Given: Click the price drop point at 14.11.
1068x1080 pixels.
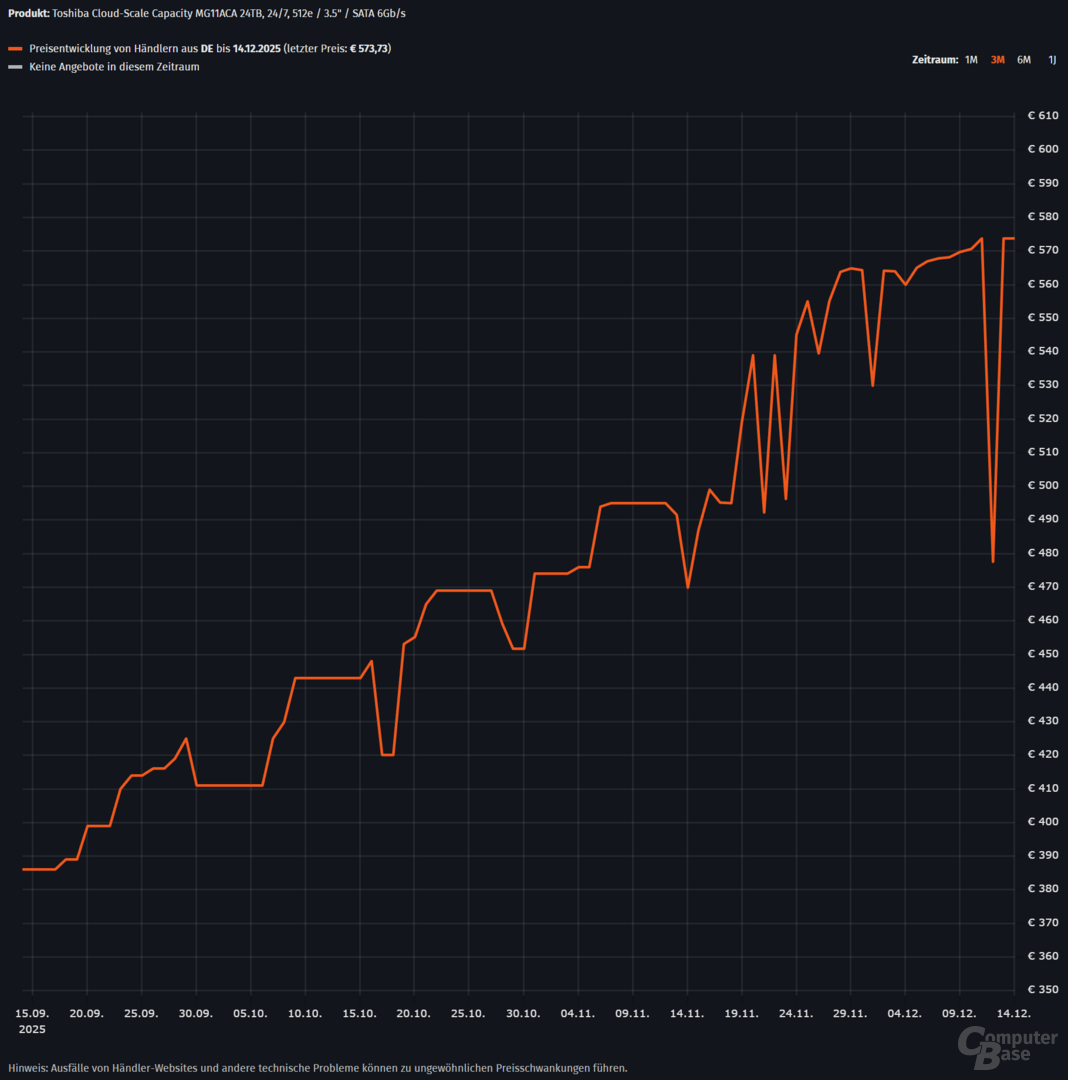Looking at the screenshot, I should click(x=688, y=587).
